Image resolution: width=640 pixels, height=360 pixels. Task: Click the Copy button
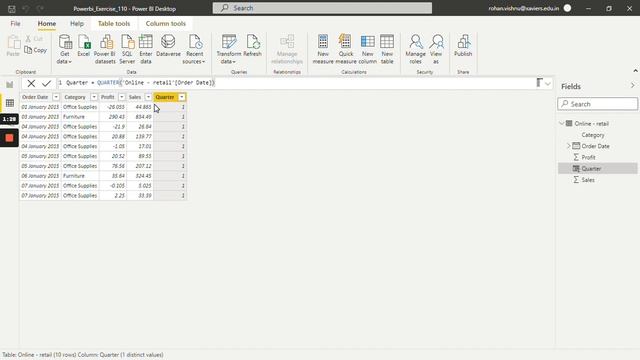coord(36,50)
